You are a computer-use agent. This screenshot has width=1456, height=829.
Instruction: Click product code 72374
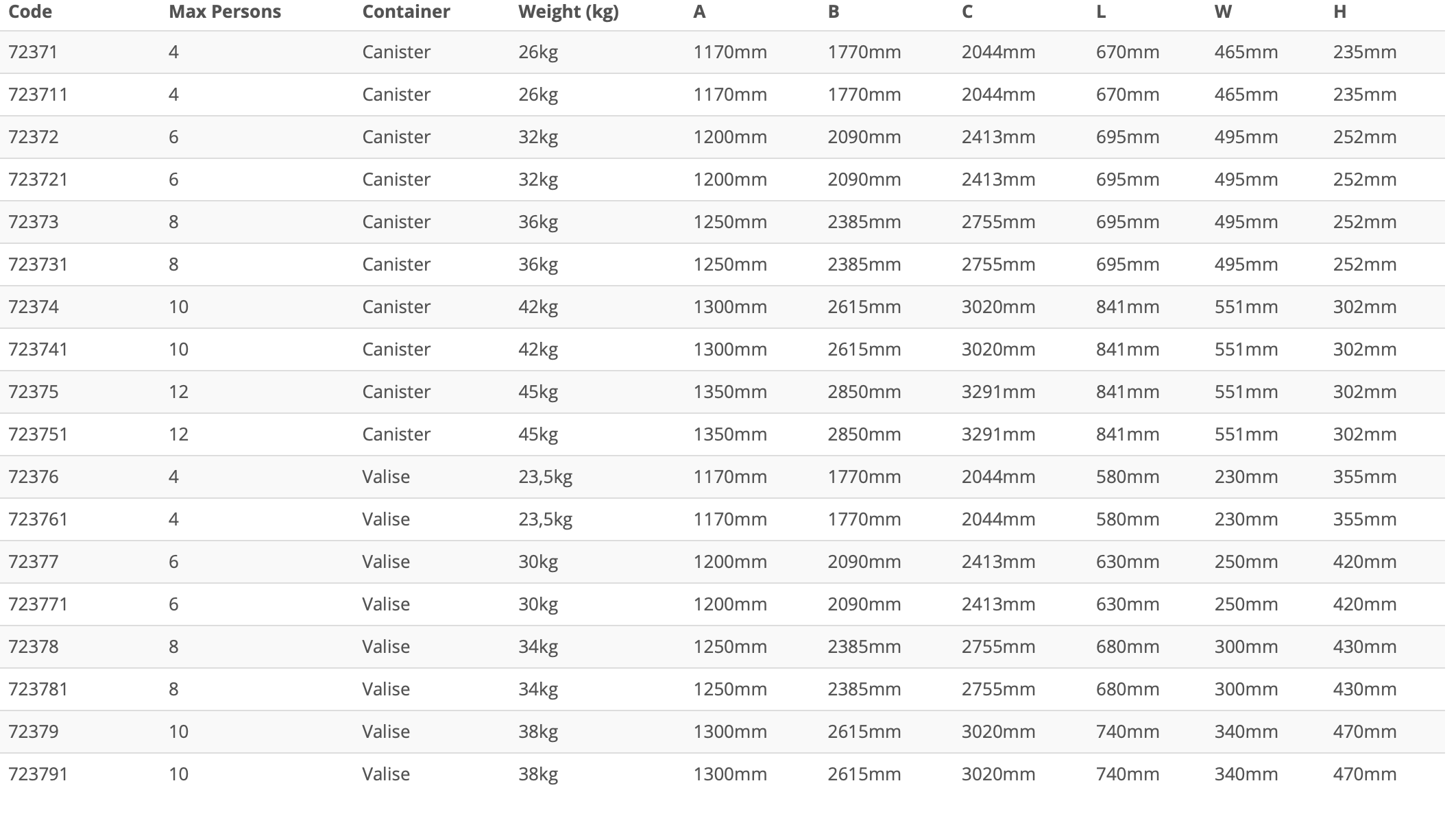(x=34, y=307)
